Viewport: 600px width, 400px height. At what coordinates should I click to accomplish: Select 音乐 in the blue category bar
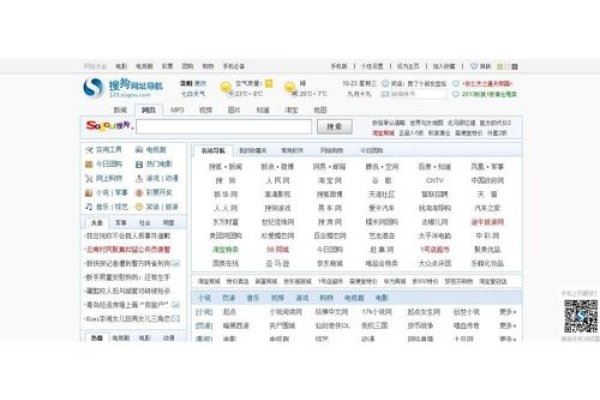253,297
